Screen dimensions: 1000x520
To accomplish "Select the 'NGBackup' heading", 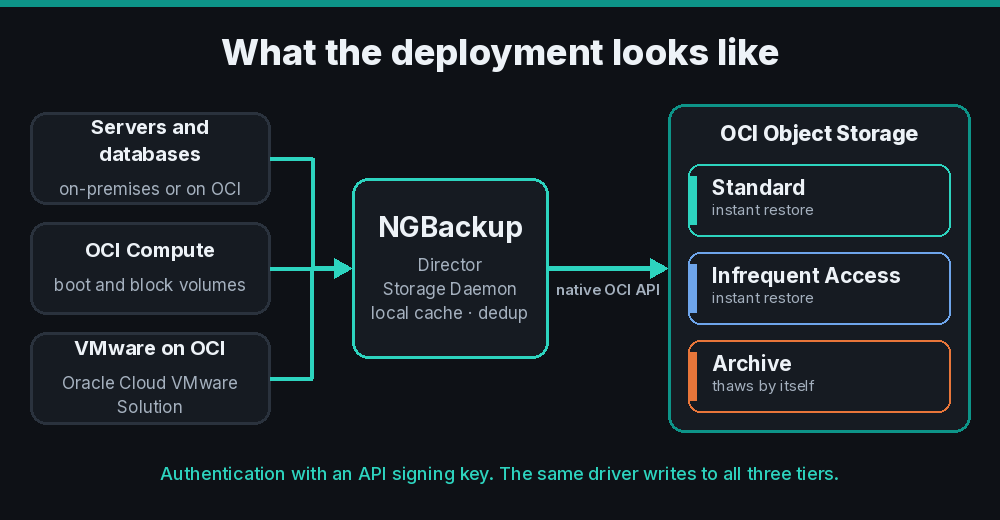I will [x=450, y=227].
